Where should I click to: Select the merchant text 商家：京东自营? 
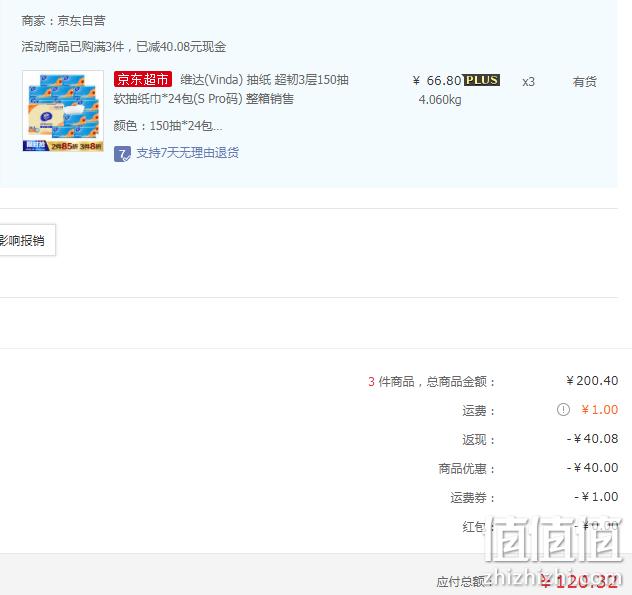[x=63, y=21]
